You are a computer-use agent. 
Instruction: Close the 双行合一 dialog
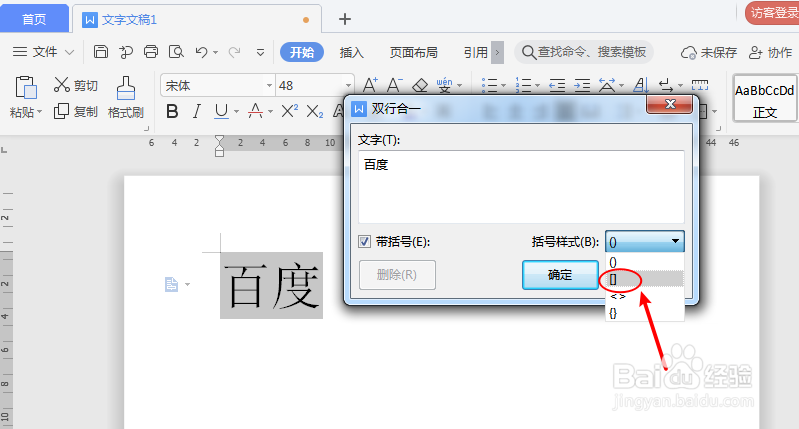(670, 104)
